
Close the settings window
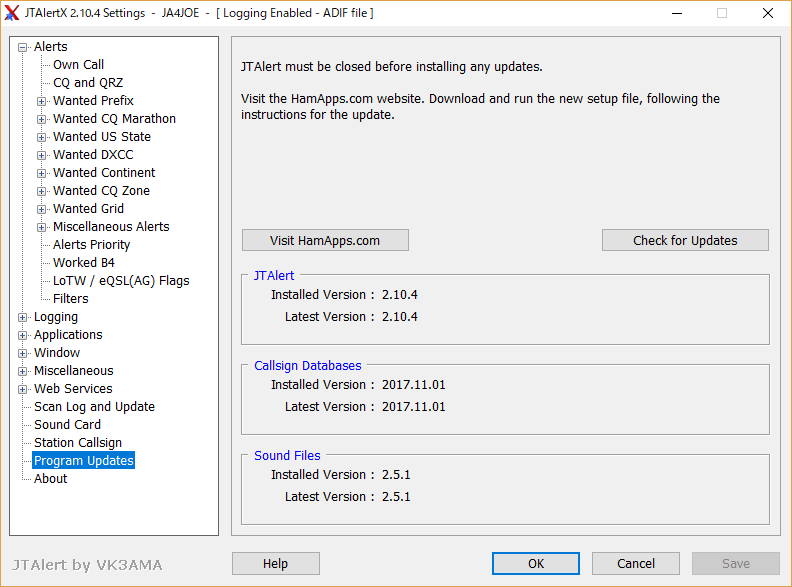click(768, 13)
